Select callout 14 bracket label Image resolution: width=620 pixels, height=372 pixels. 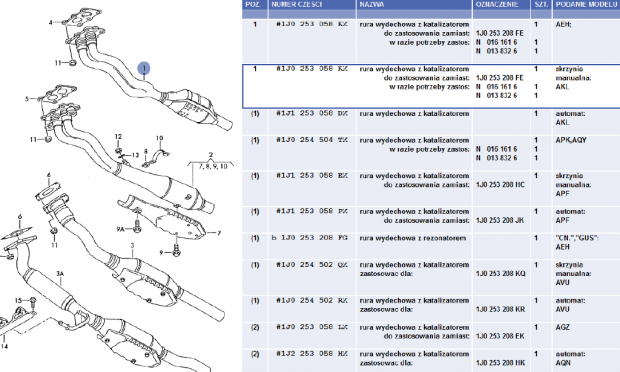(4, 346)
